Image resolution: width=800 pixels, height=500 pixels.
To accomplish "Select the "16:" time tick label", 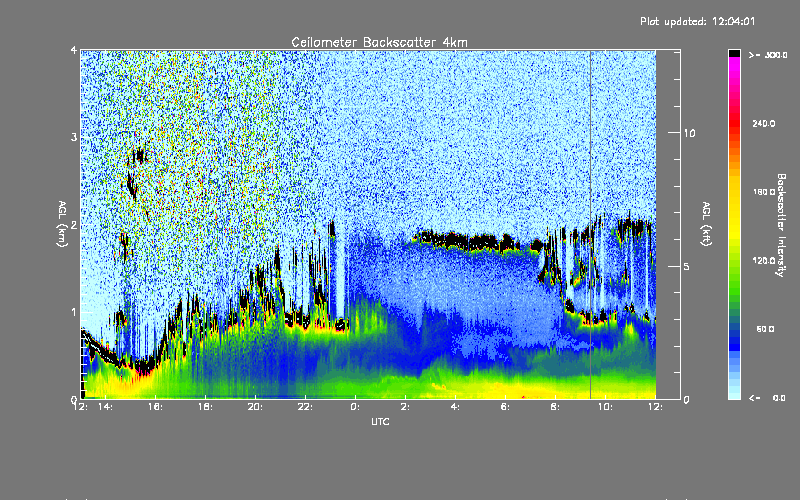I will (156, 407).
